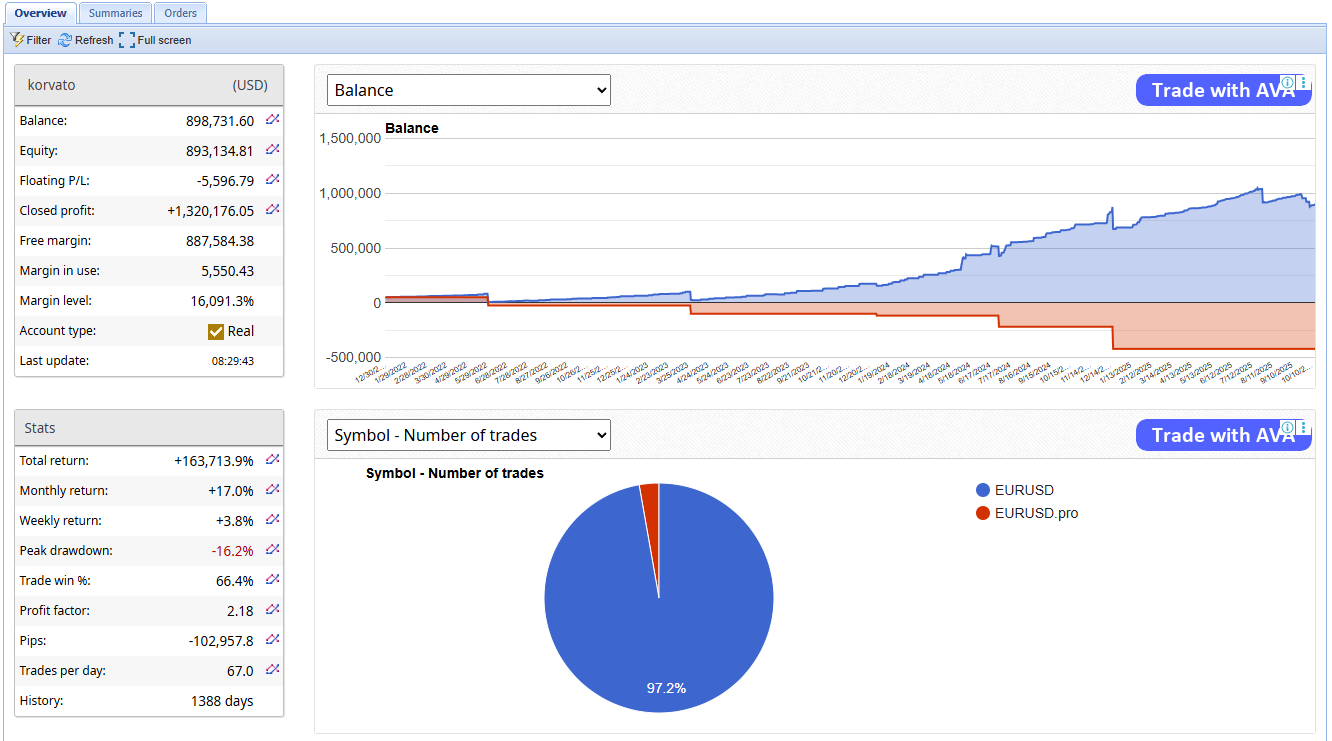Screen dimensions: 1332x741
Task: Click the Trades per day chart icon
Action: point(272,670)
